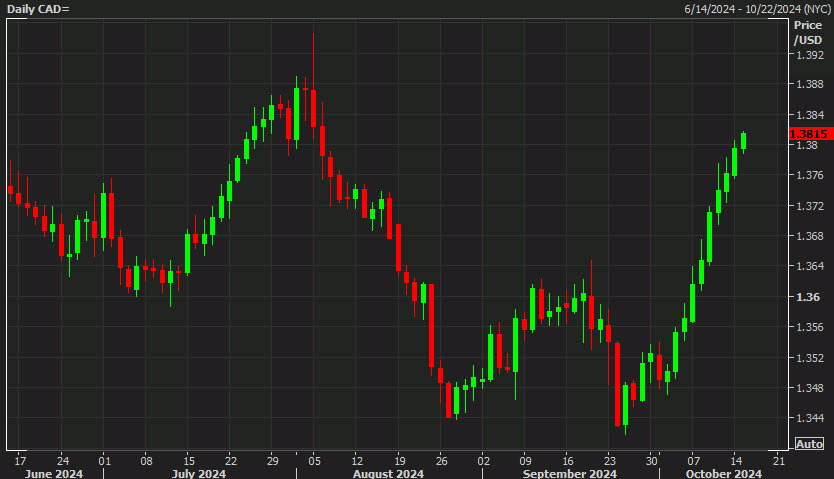834x479 pixels.
Task: Click the August 2024 month label
Action: tap(388, 473)
